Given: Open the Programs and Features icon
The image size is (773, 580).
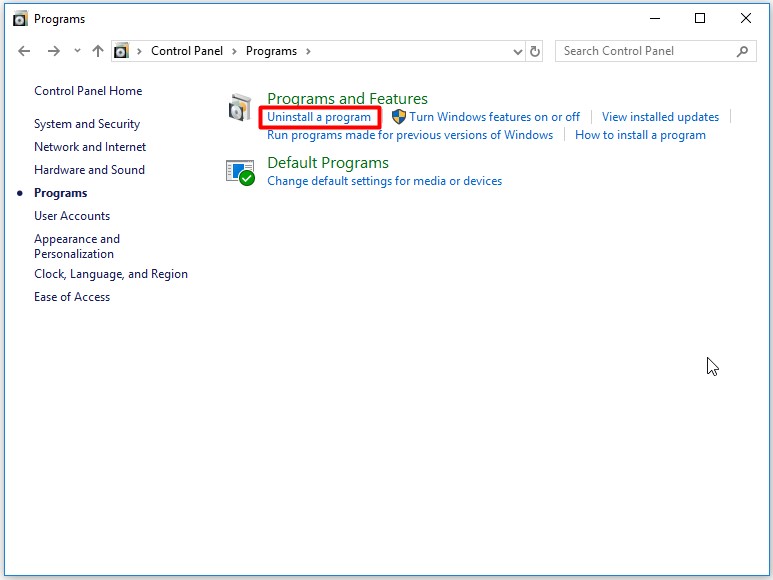Looking at the screenshot, I should pyautogui.click(x=240, y=107).
